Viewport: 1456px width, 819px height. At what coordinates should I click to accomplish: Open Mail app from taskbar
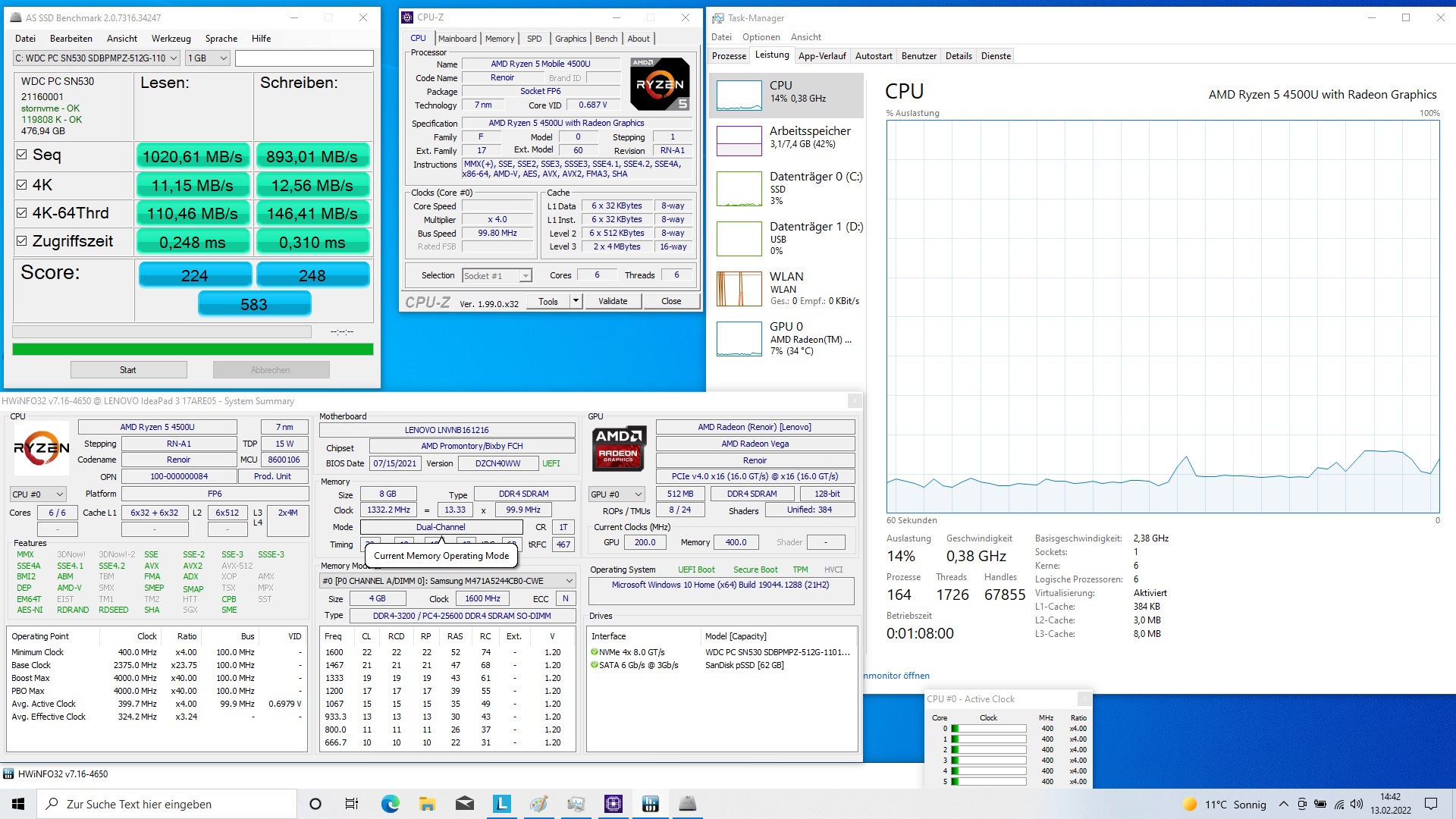point(464,804)
